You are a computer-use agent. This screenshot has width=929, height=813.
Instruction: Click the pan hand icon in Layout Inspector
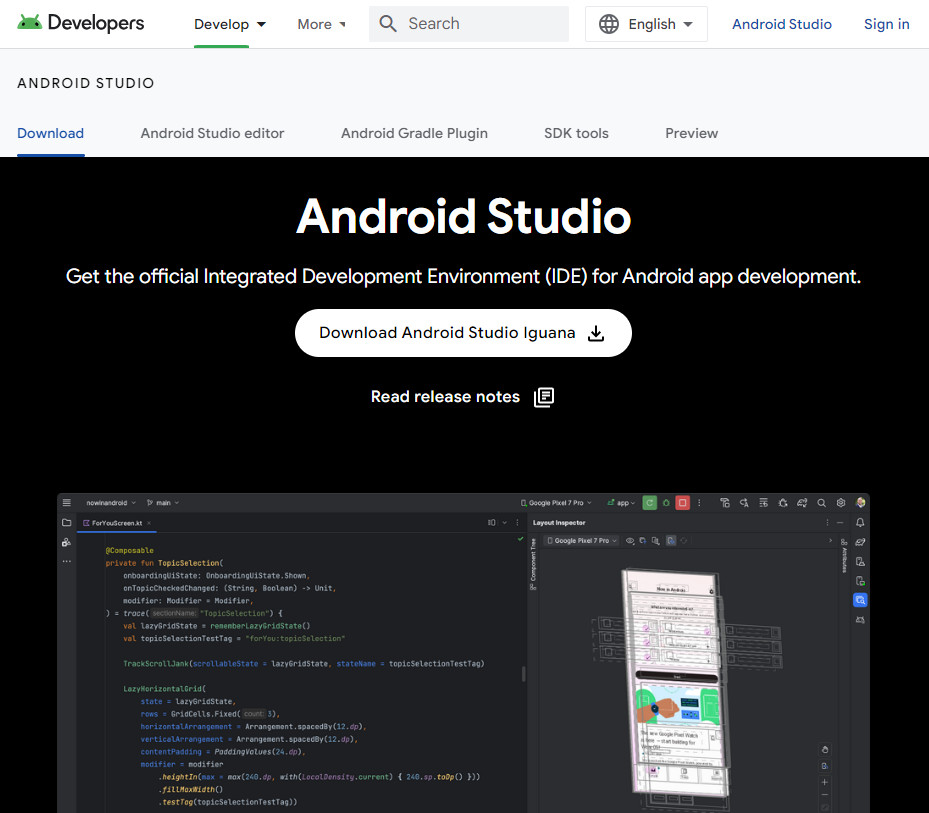pyautogui.click(x=824, y=750)
